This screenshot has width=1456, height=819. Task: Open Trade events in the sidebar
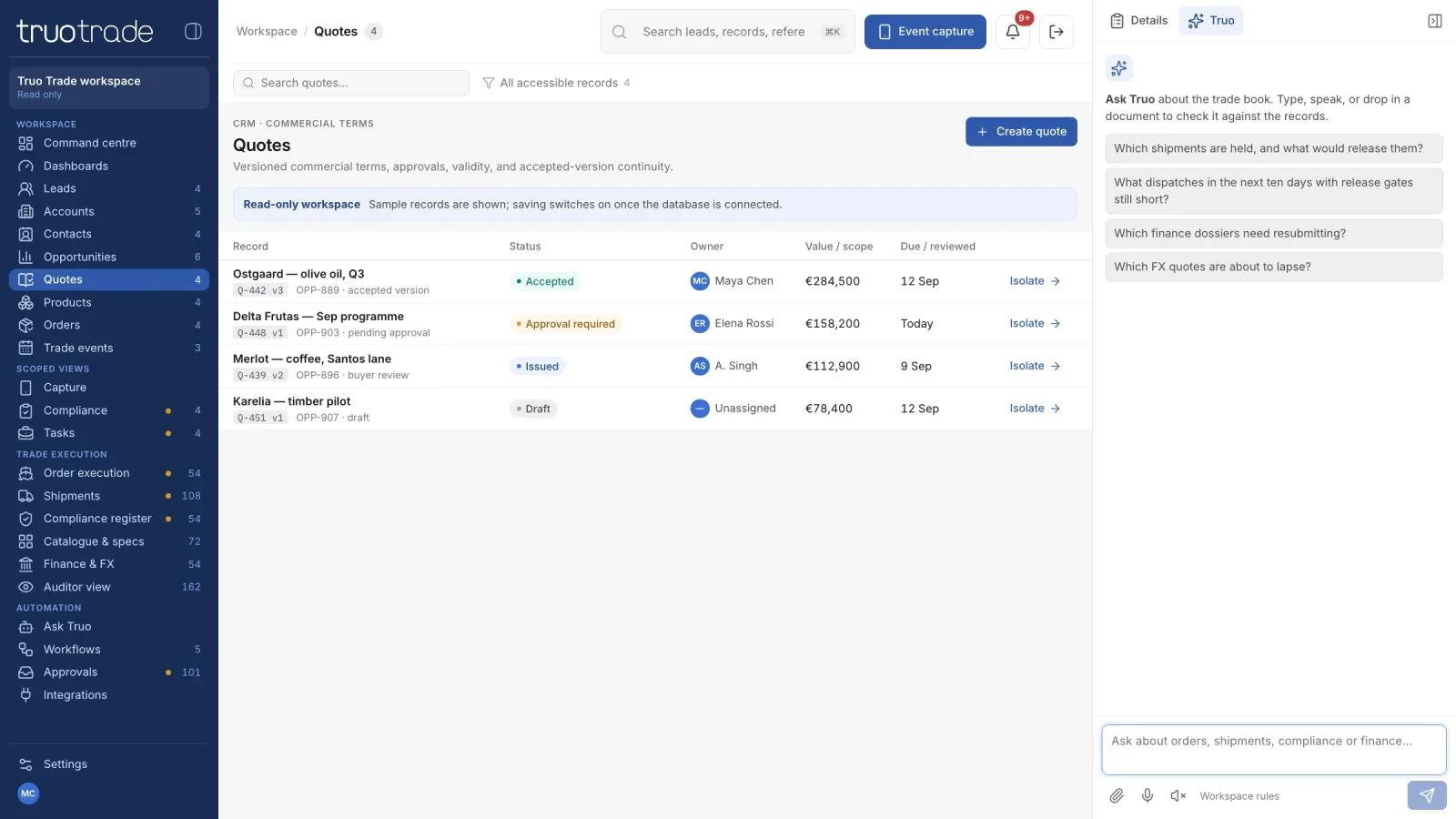(x=109, y=348)
